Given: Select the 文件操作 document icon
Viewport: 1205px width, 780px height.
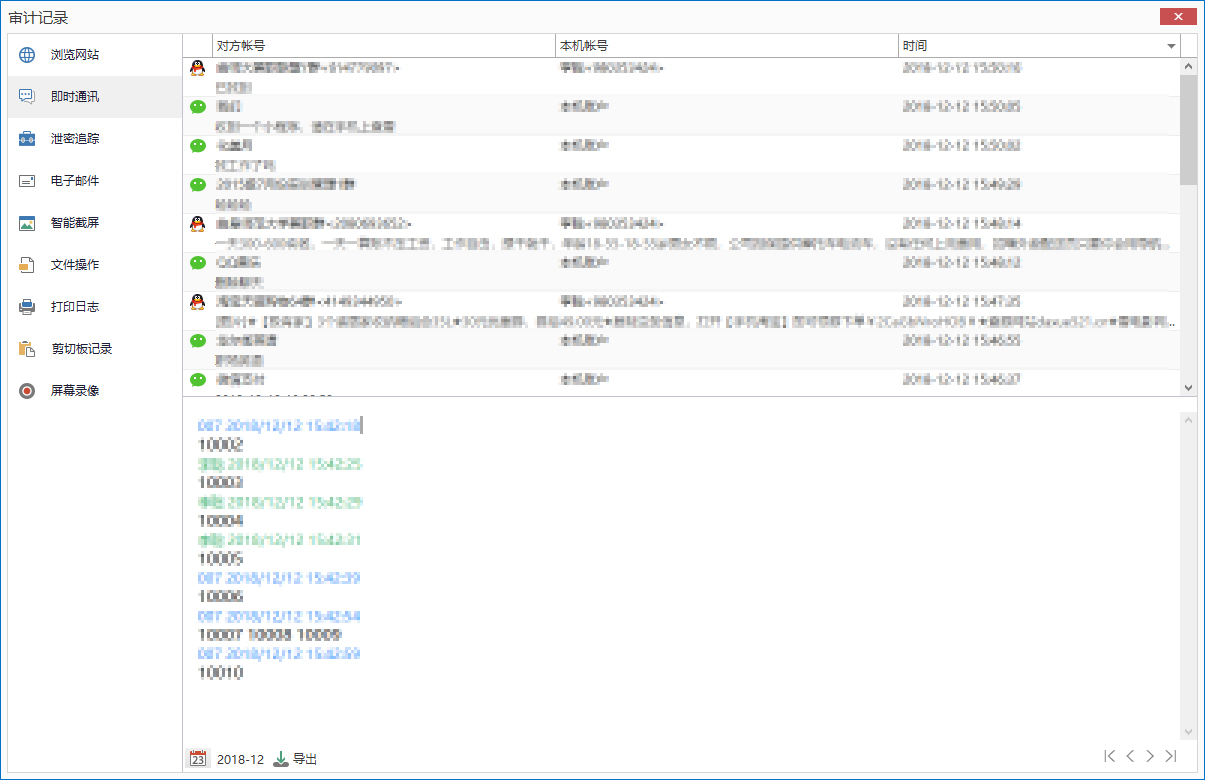Looking at the screenshot, I should click(x=27, y=265).
